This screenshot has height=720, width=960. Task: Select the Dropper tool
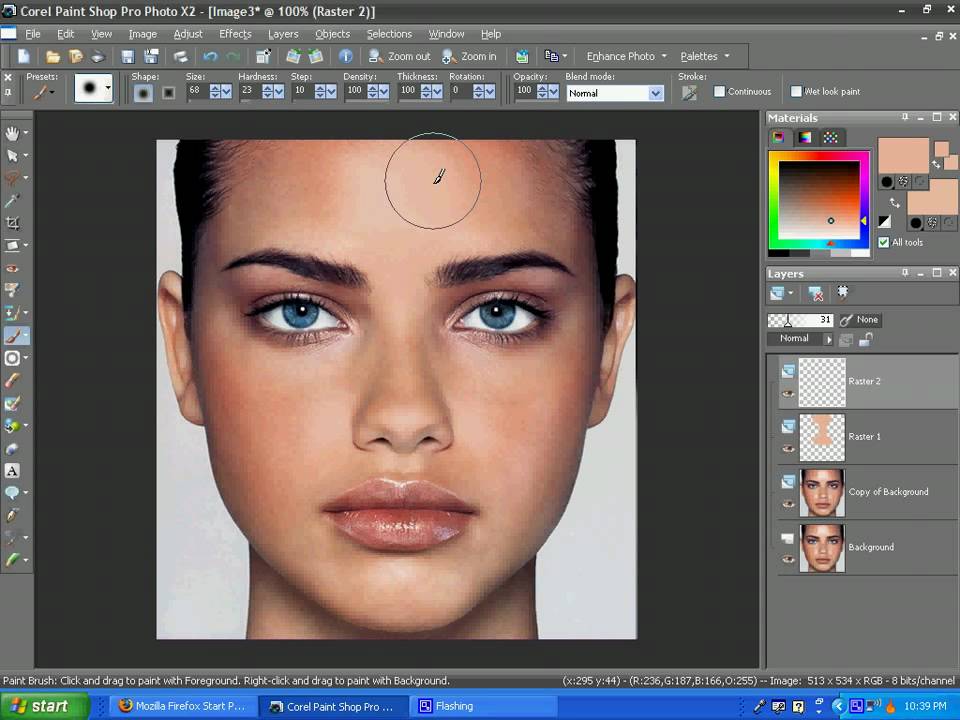coord(12,200)
